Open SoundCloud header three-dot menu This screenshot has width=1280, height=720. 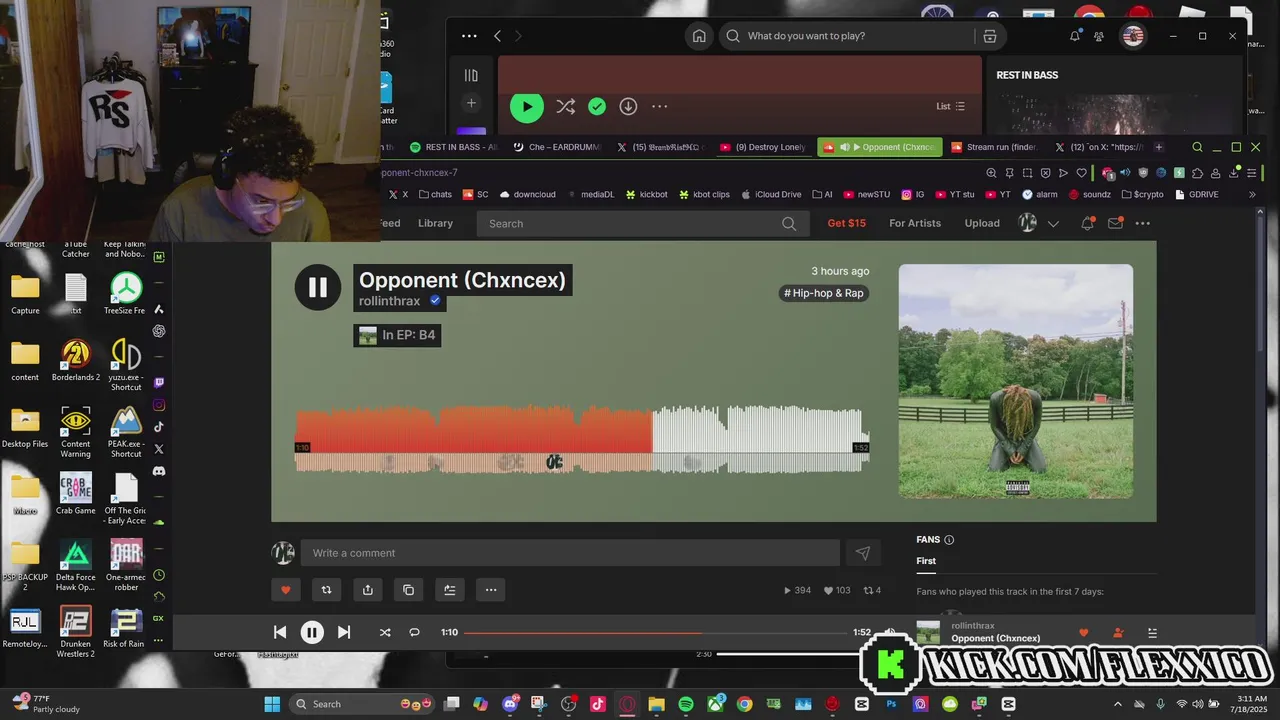point(1143,223)
